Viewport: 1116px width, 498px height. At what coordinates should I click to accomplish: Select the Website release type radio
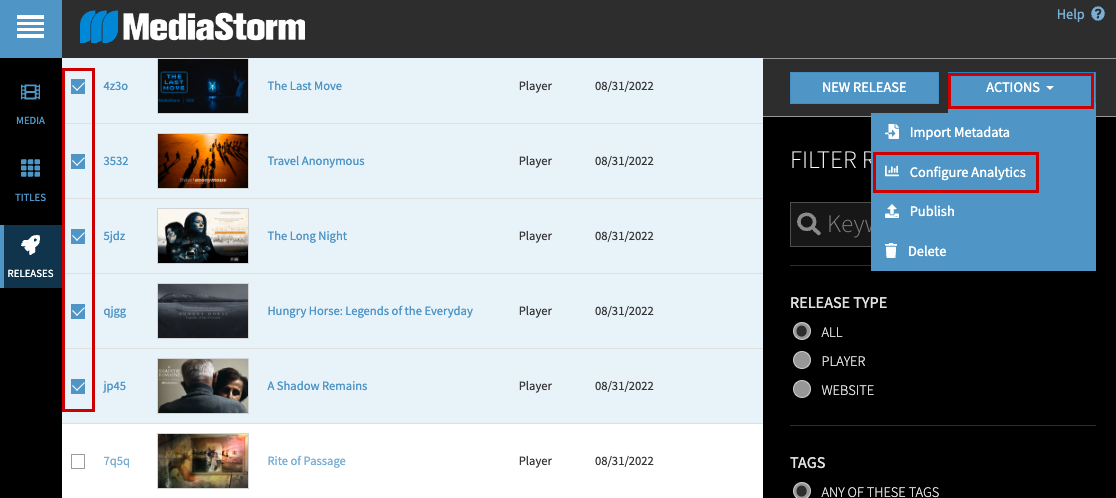[801, 390]
